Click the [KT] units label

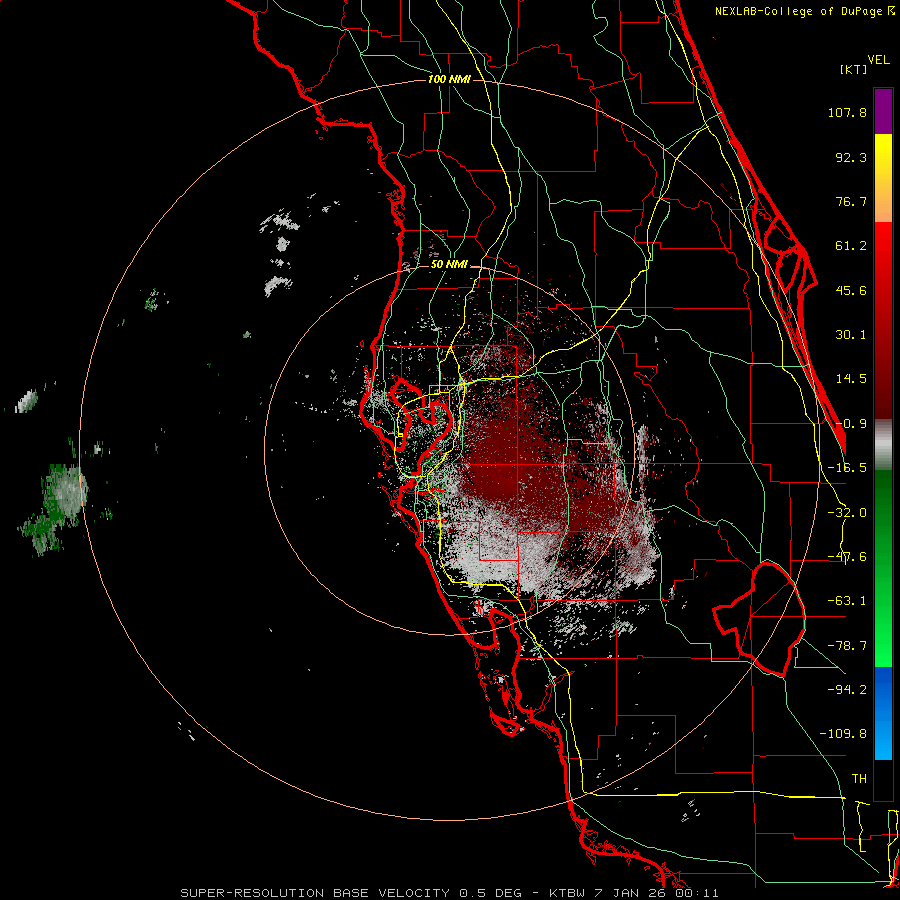(x=854, y=69)
